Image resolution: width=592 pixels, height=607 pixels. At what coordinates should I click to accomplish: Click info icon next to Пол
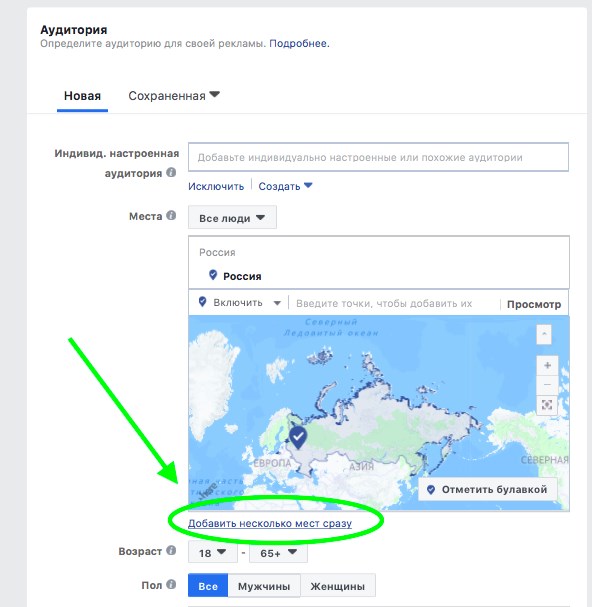point(171,584)
